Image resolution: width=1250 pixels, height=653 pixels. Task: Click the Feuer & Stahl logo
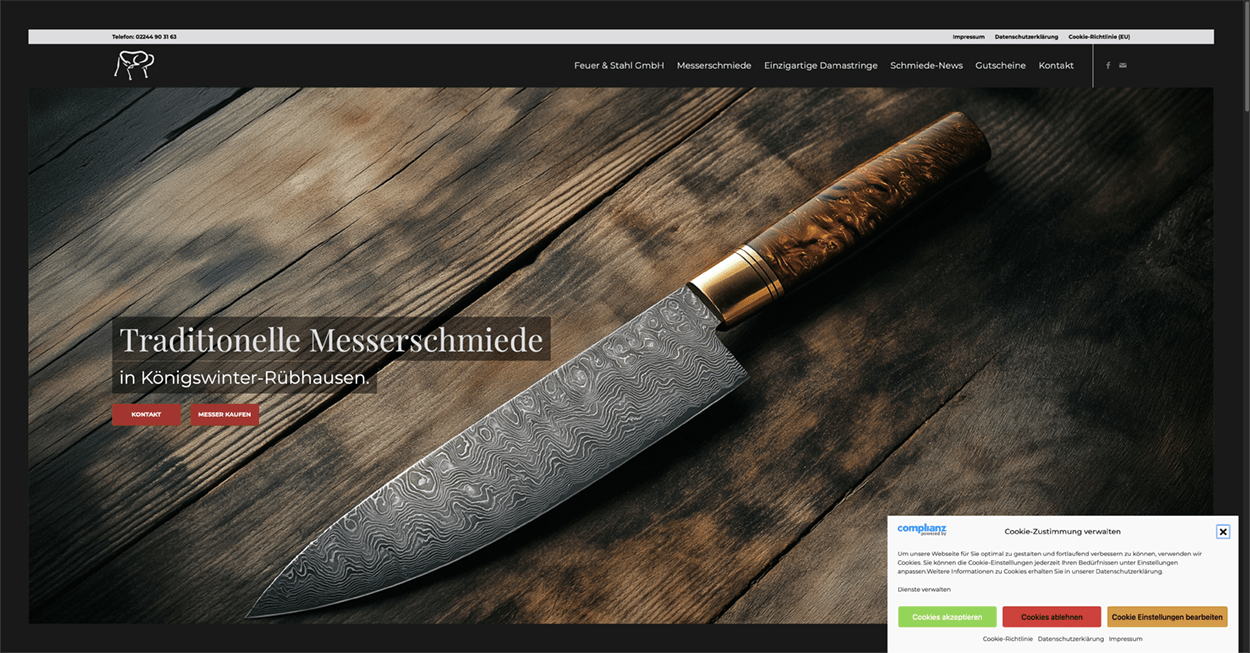[134, 66]
